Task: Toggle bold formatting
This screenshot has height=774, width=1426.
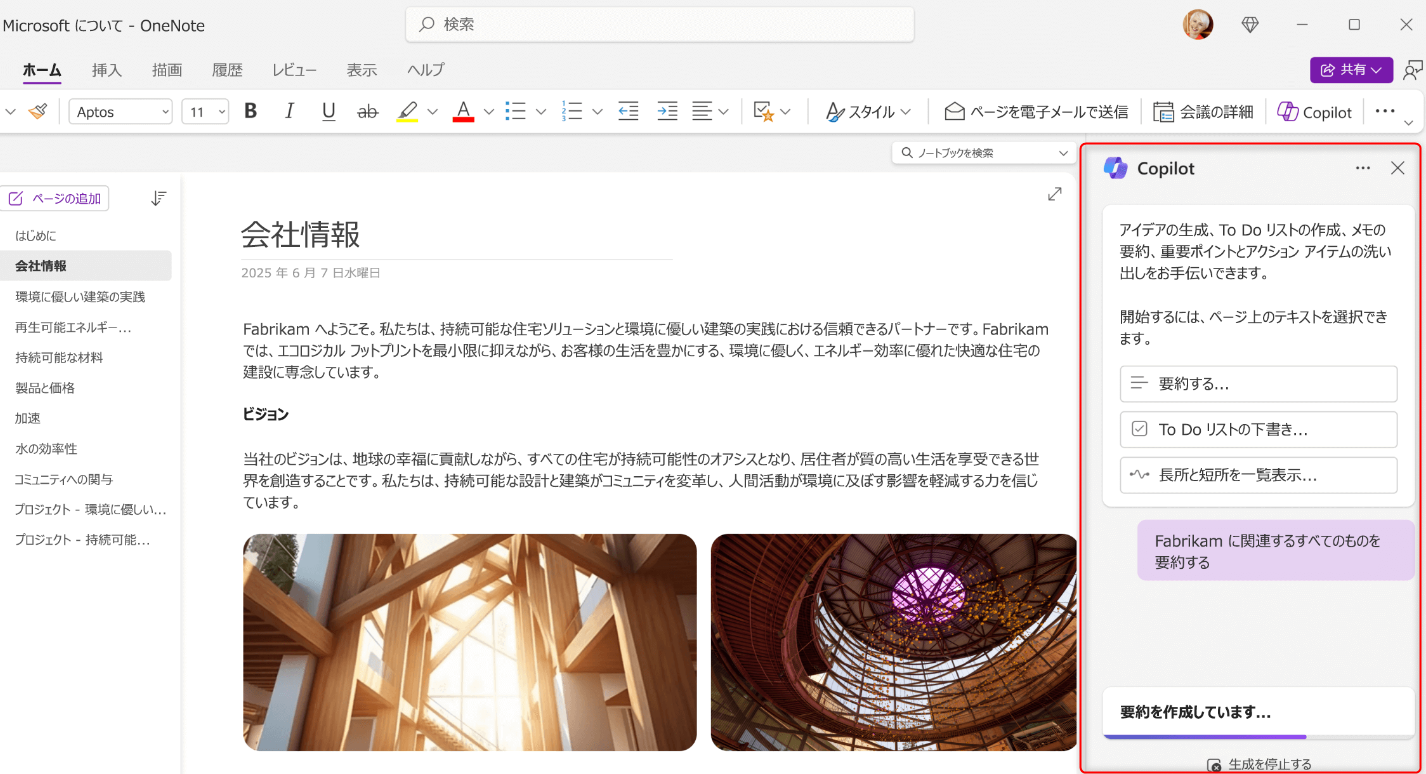Action: click(x=251, y=112)
